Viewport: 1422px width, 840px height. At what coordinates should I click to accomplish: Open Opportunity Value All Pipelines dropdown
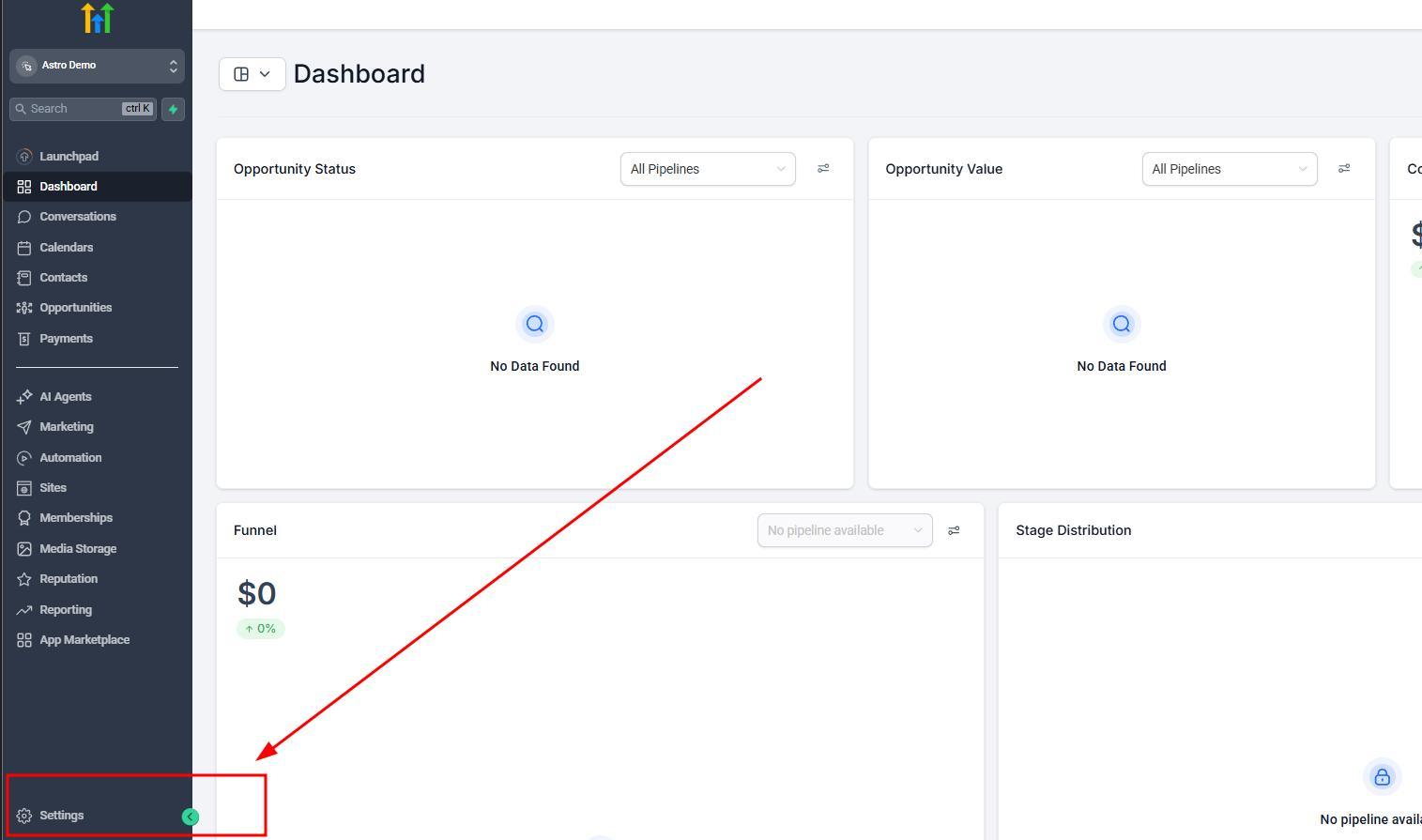tap(1229, 169)
